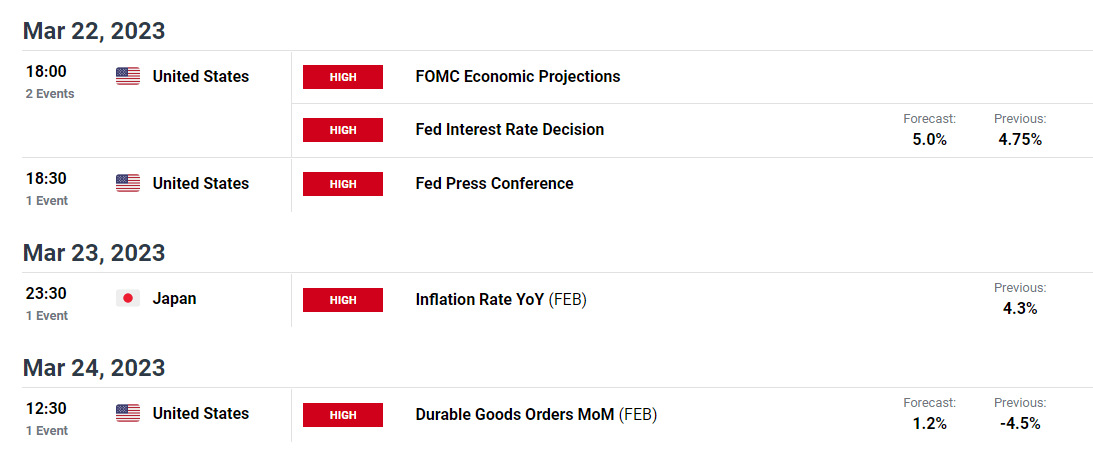Click the US flag beside the 18:00 events

point(128,76)
